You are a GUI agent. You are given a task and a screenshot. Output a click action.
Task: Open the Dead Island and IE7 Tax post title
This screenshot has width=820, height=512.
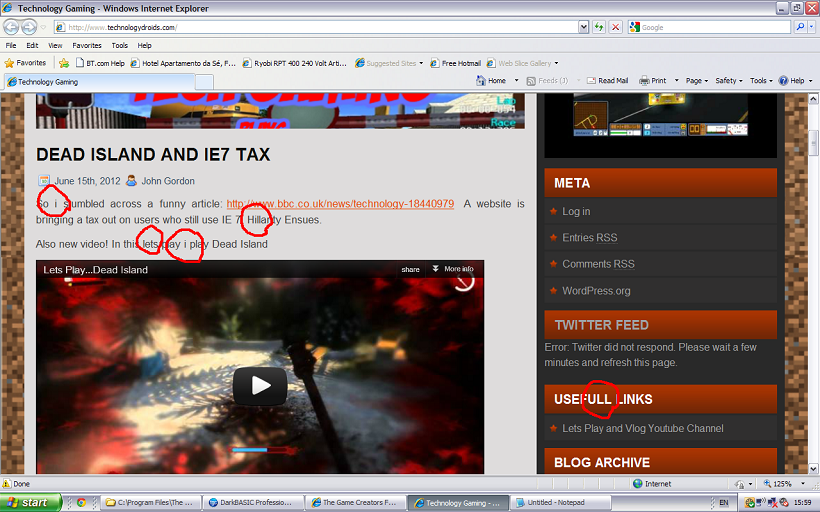153,154
